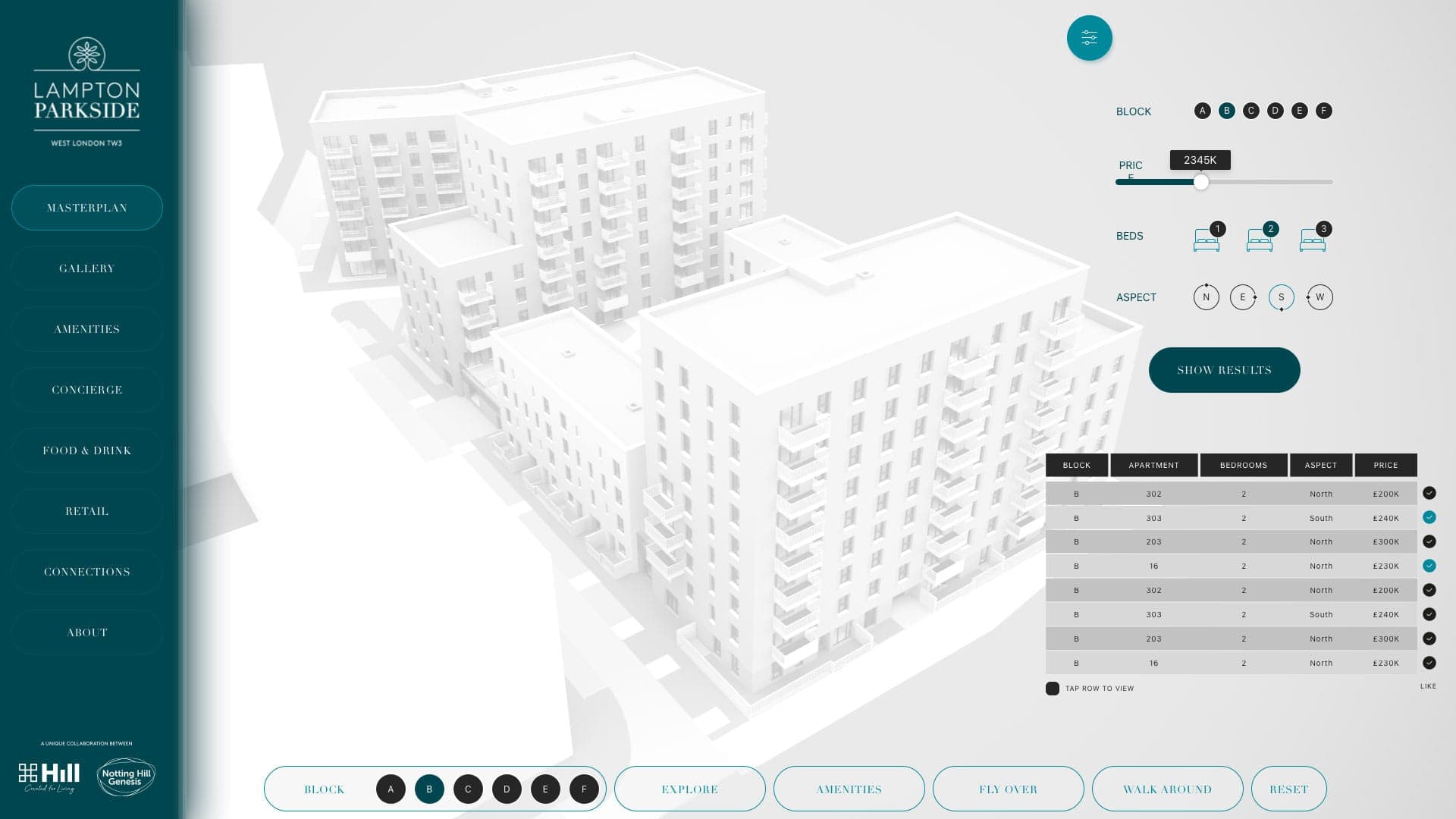The width and height of the screenshot is (1456, 819).
Task: Toggle the like checkmark on apartment 16
Action: click(1430, 566)
